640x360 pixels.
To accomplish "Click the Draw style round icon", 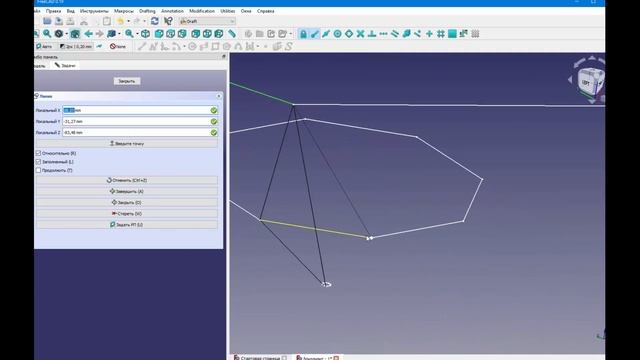I will pyautogui.click(x=59, y=34).
